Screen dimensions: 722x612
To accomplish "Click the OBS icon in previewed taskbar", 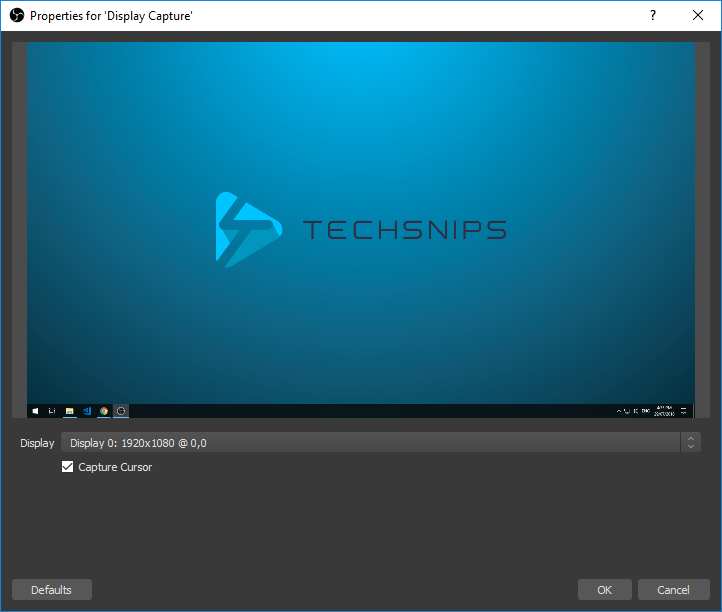I will [x=121, y=411].
